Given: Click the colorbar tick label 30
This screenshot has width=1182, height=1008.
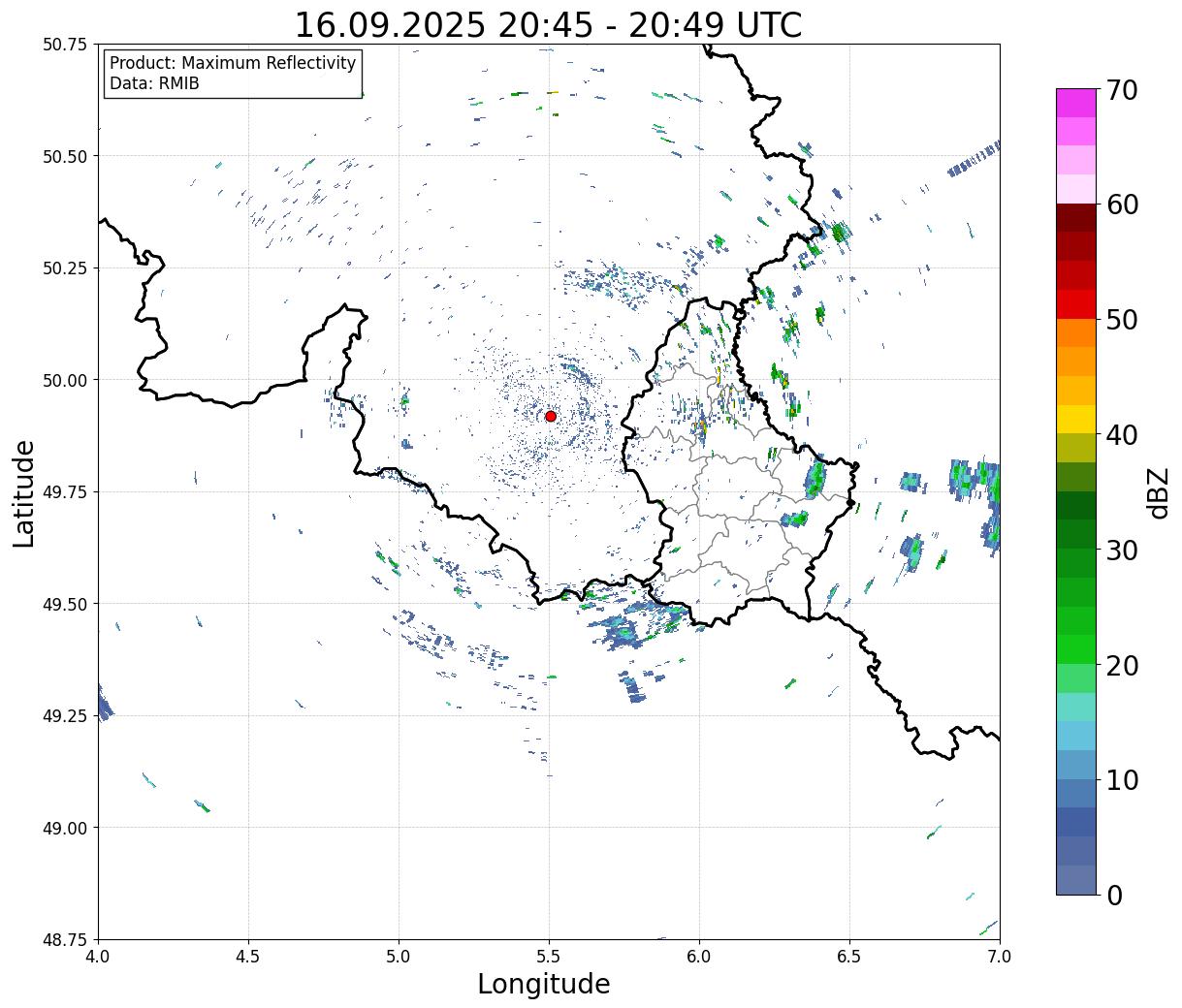Looking at the screenshot, I should [x=1122, y=550].
